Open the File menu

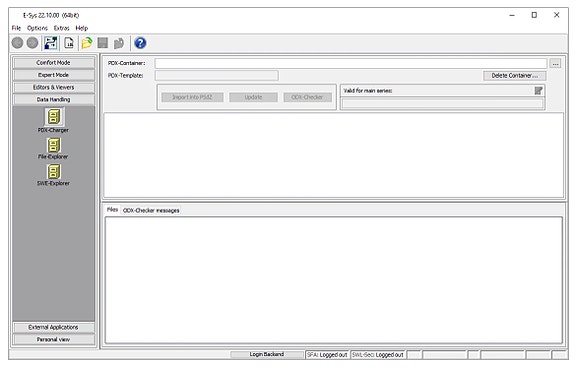(16, 28)
